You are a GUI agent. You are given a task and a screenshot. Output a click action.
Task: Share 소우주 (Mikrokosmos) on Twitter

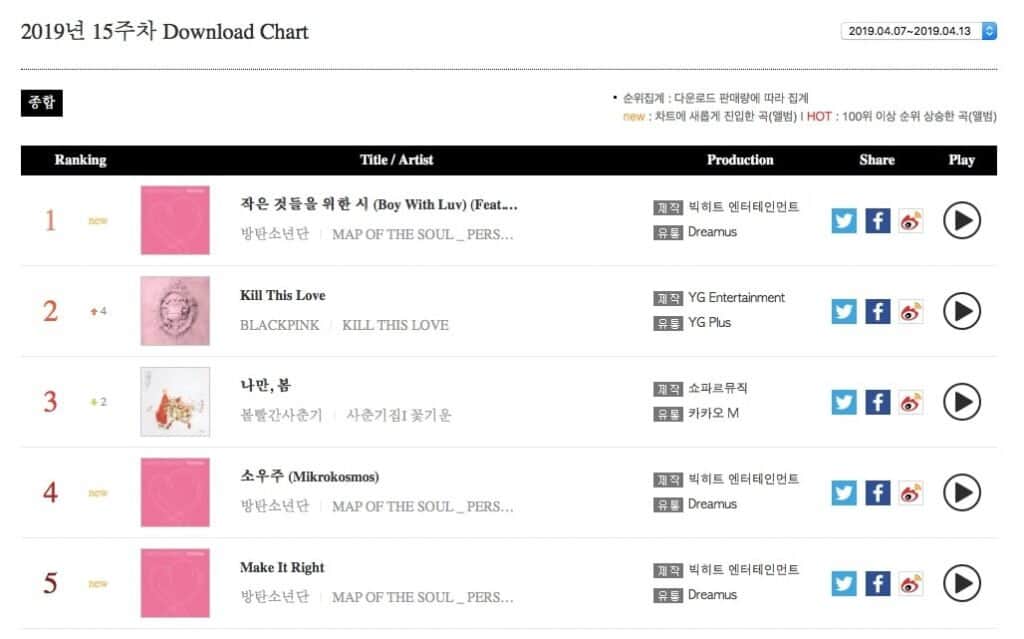[845, 492]
